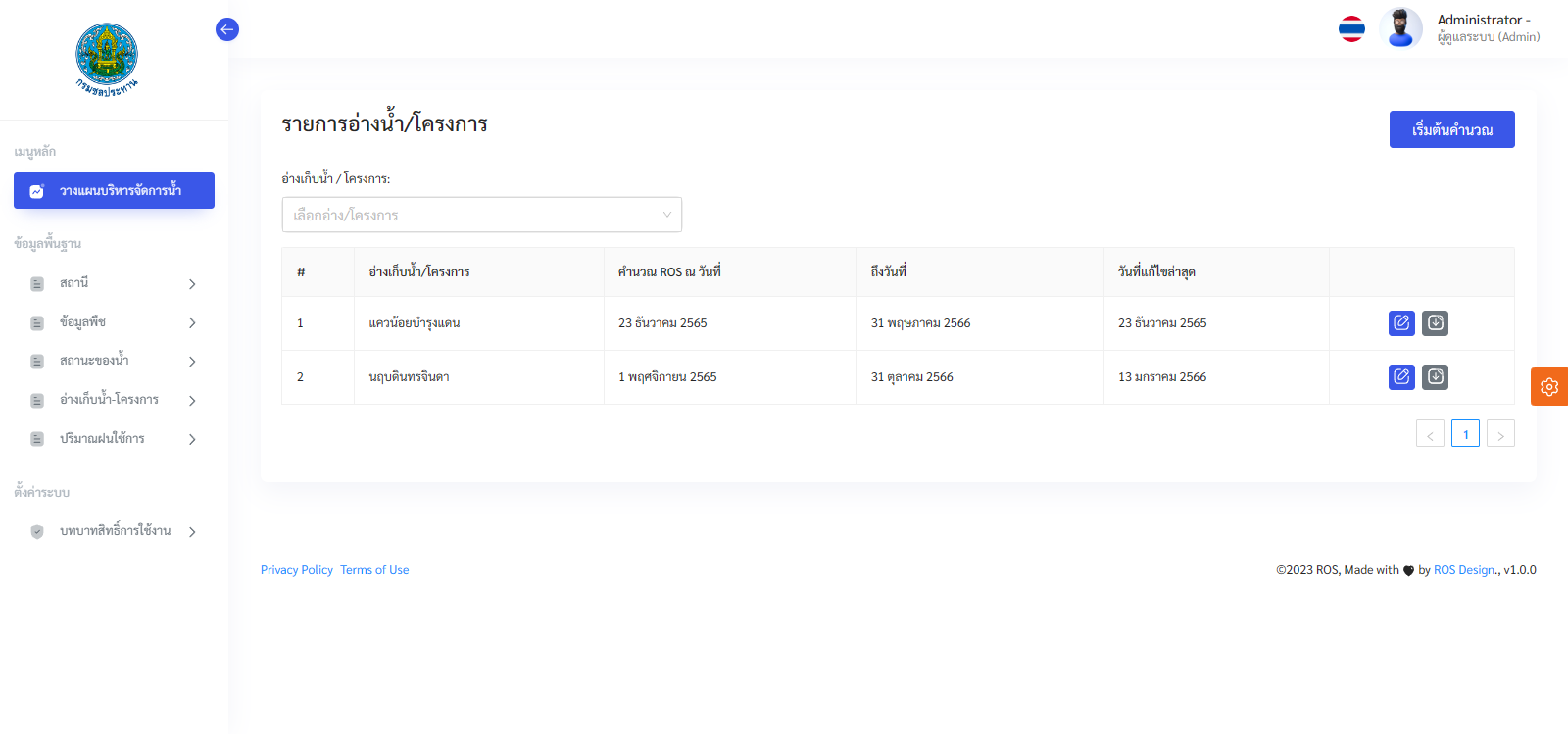The image size is (1568, 734).
Task: Click the Thai flag language icon
Action: pyautogui.click(x=1351, y=29)
